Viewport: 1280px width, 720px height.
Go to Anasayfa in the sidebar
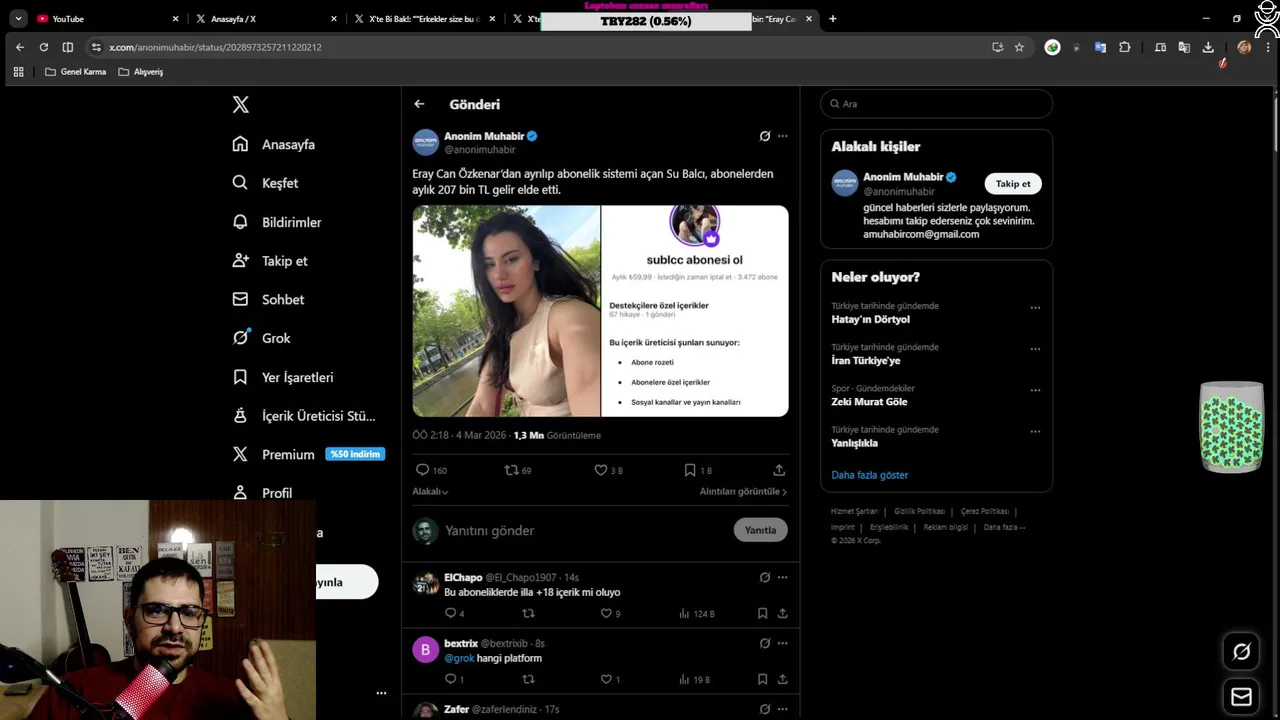click(273, 144)
